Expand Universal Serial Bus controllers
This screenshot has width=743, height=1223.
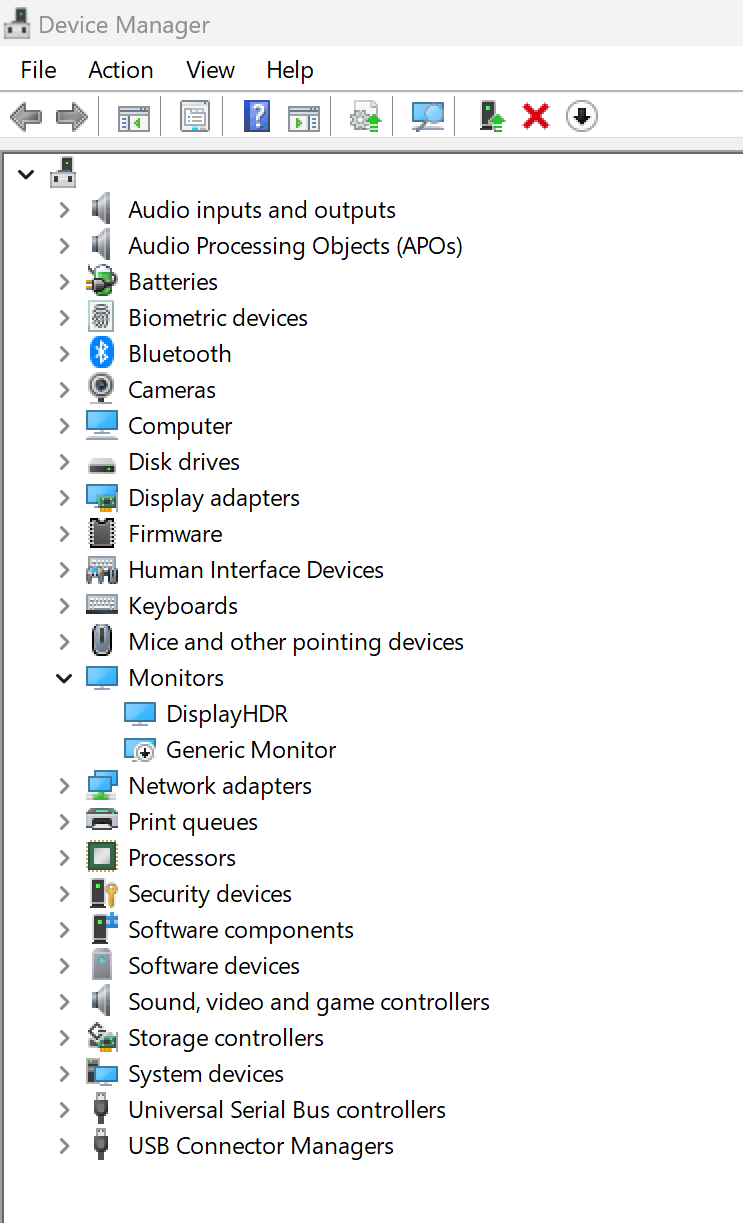[x=64, y=1109]
